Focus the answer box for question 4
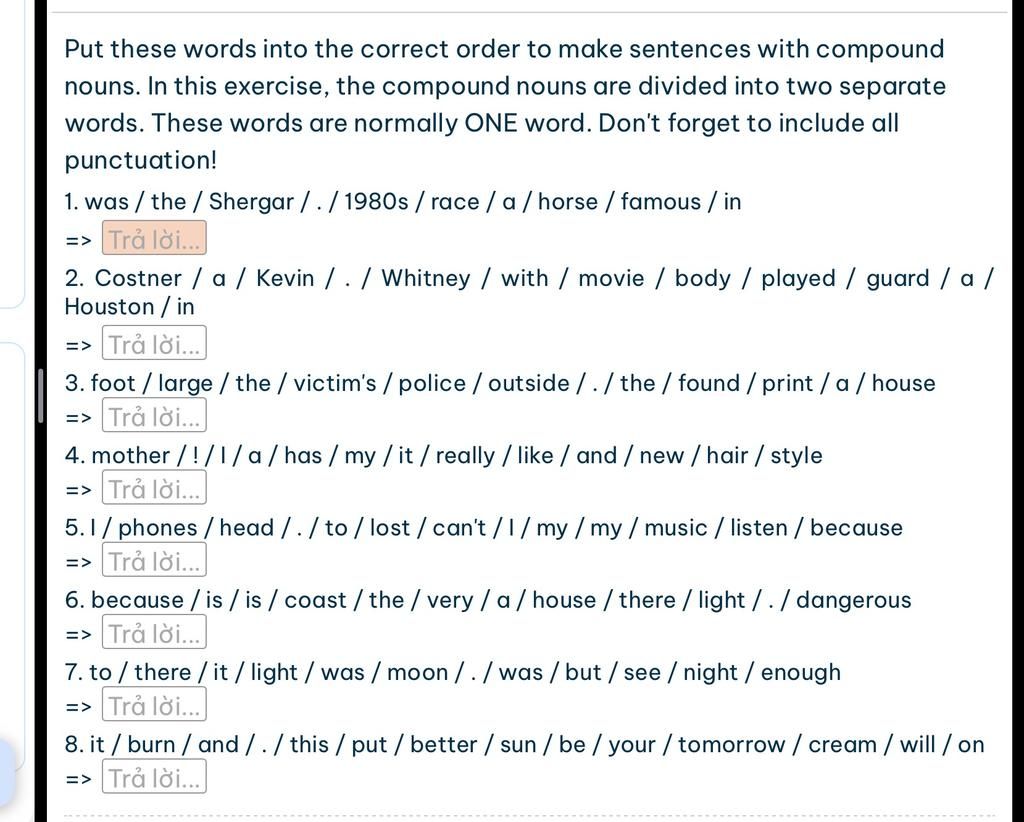This screenshot has width=1024, height=822. point(154,488)
